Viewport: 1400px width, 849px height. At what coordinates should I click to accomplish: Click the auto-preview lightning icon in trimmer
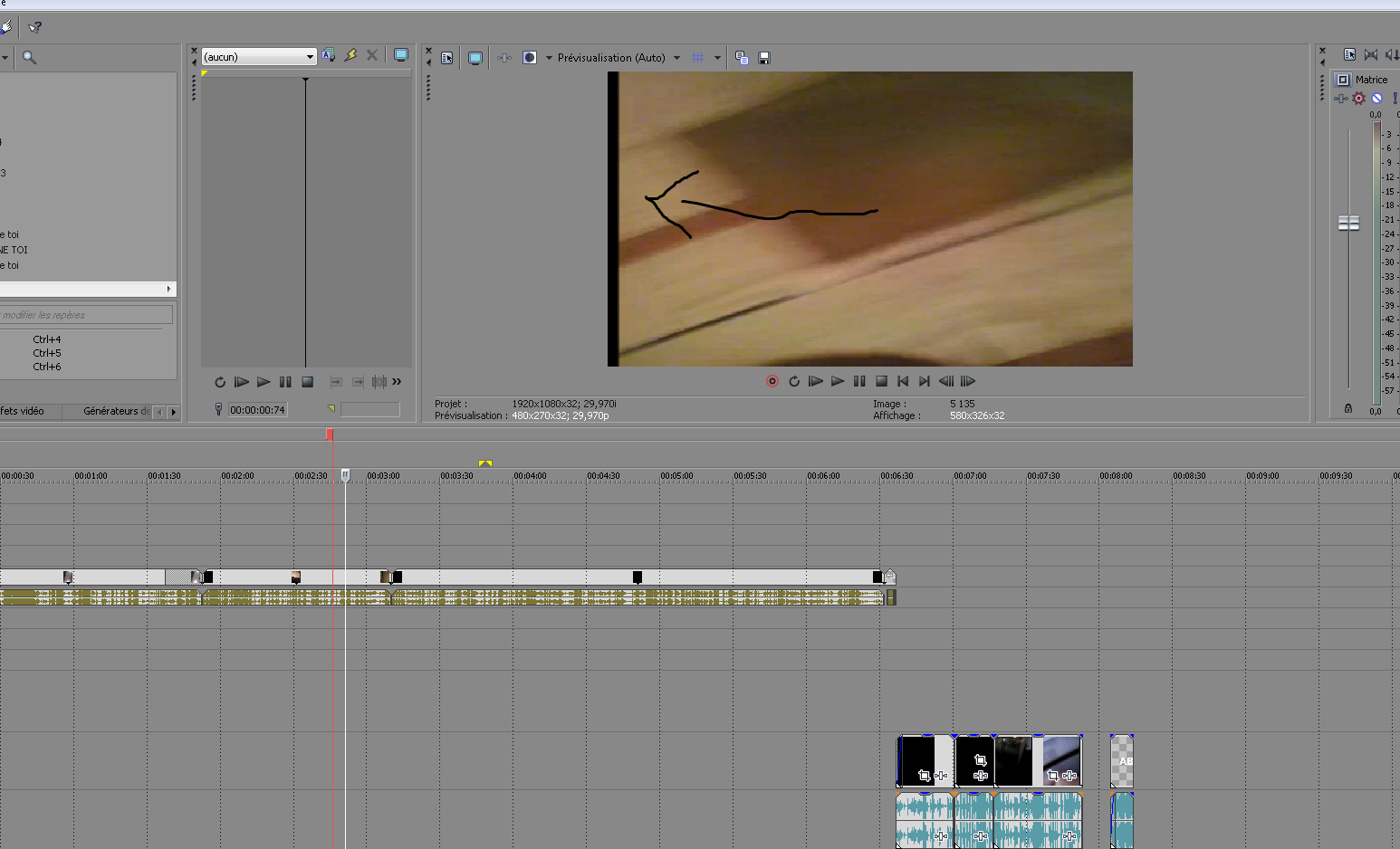tap(350, 55)
